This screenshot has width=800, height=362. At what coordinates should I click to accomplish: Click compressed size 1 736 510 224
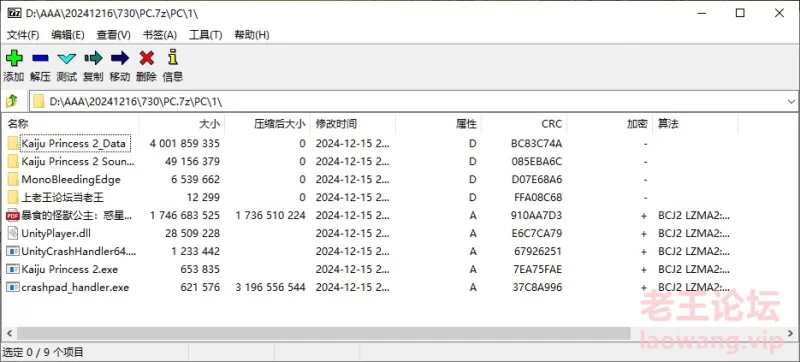270,215
